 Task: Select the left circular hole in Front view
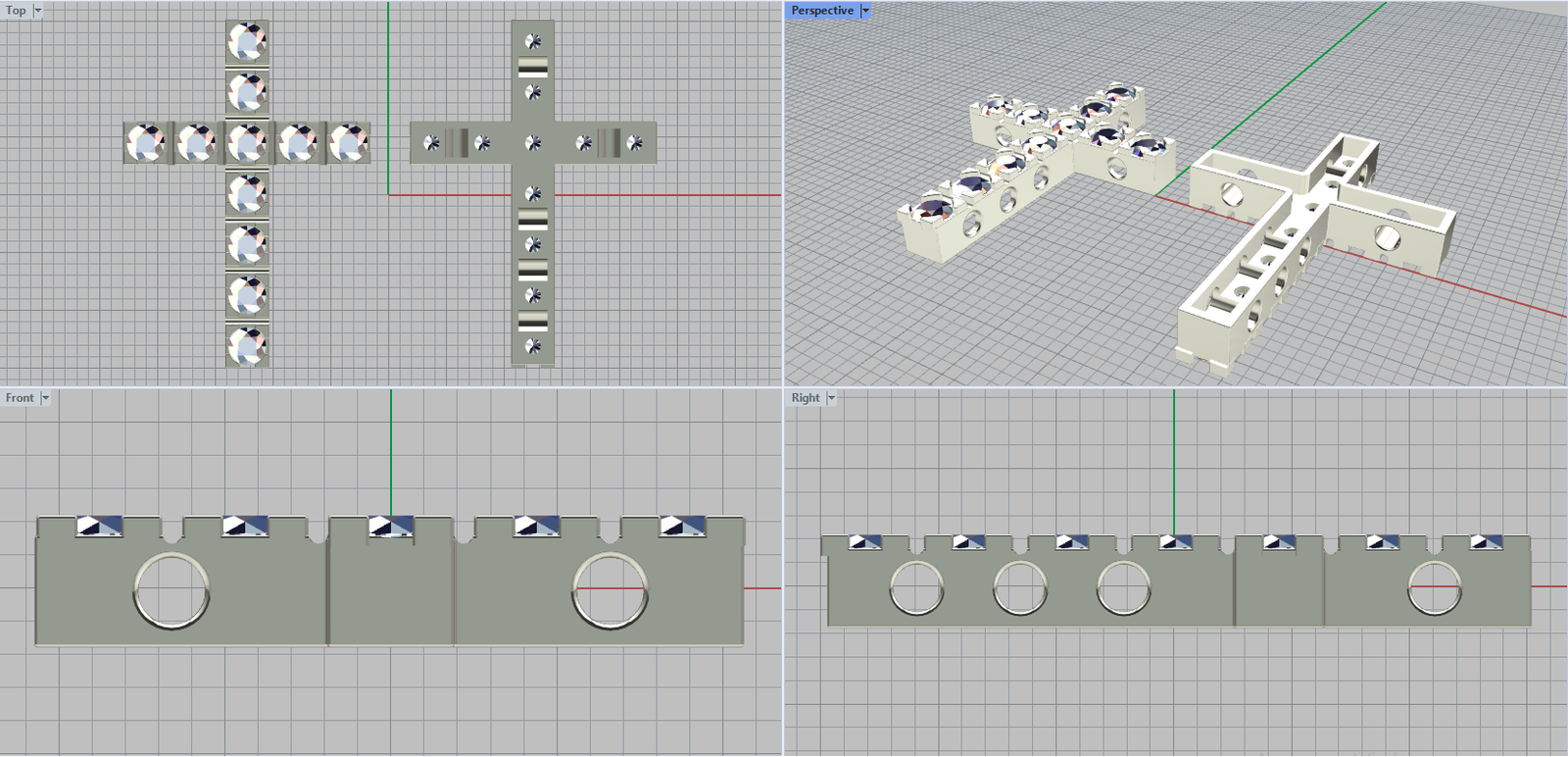(x=171, y=590)
